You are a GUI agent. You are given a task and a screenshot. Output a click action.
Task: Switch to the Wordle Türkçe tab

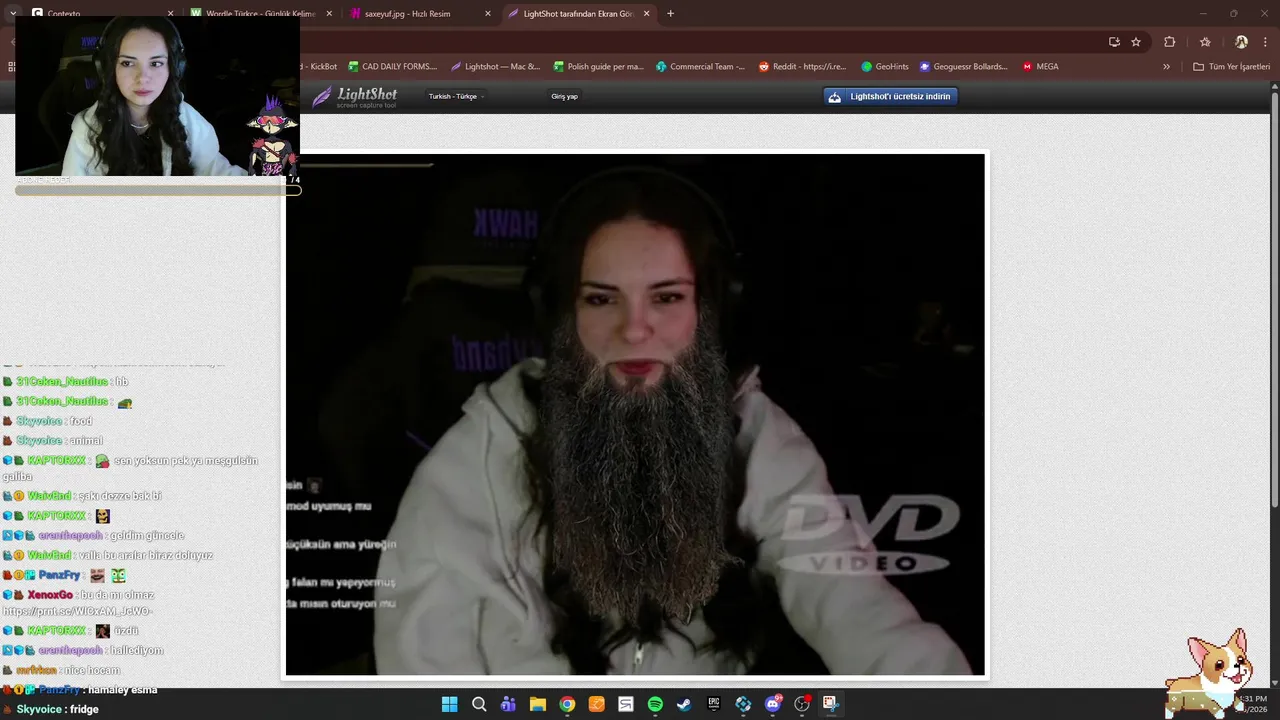click(x=260, y=13)
